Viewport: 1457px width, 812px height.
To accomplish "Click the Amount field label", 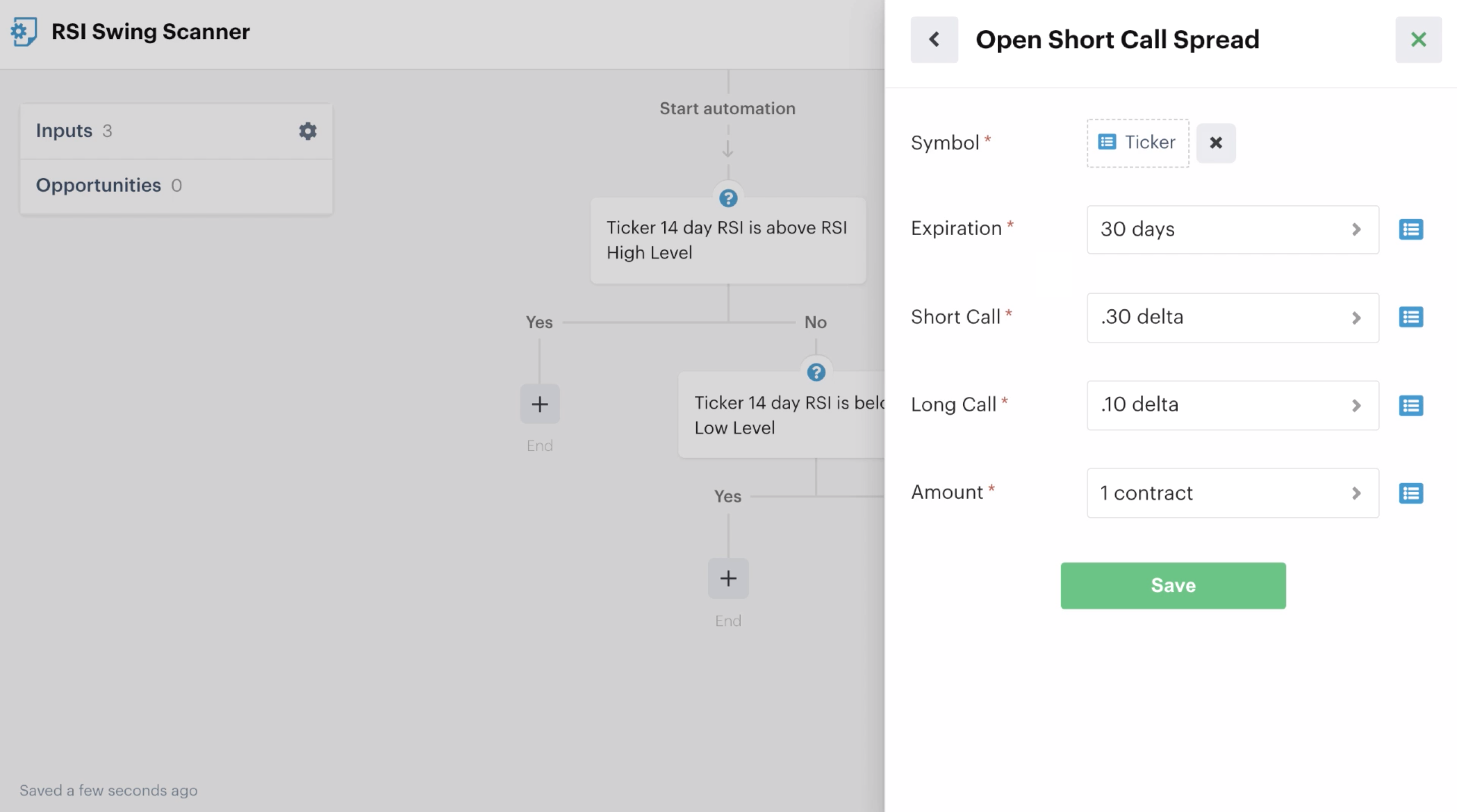I will point(948,492).
